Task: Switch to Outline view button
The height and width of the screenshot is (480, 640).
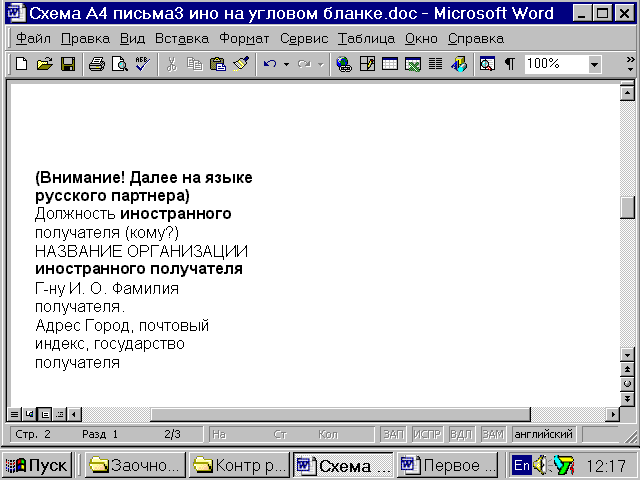Action: tap(60, 415)
